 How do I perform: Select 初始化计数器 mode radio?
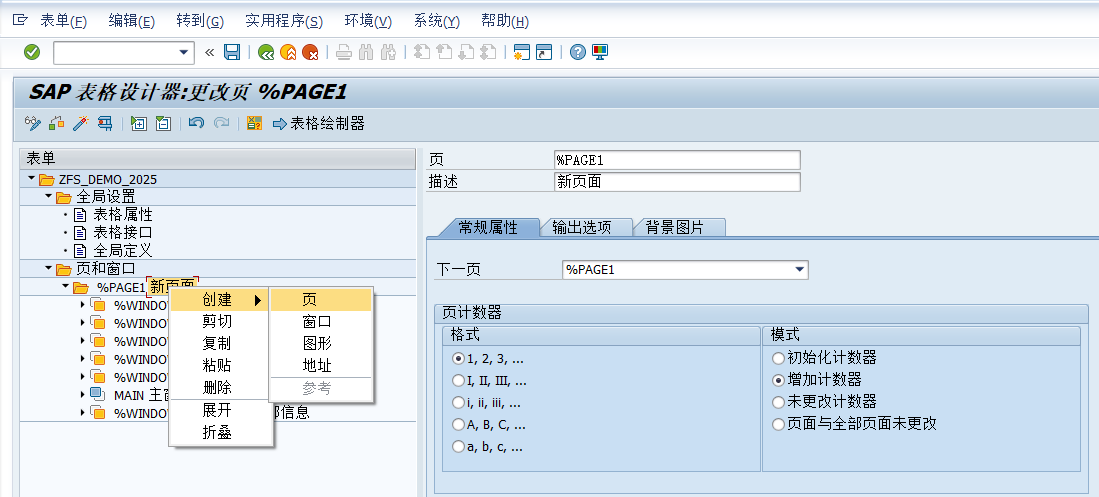[x=778, y=358]
